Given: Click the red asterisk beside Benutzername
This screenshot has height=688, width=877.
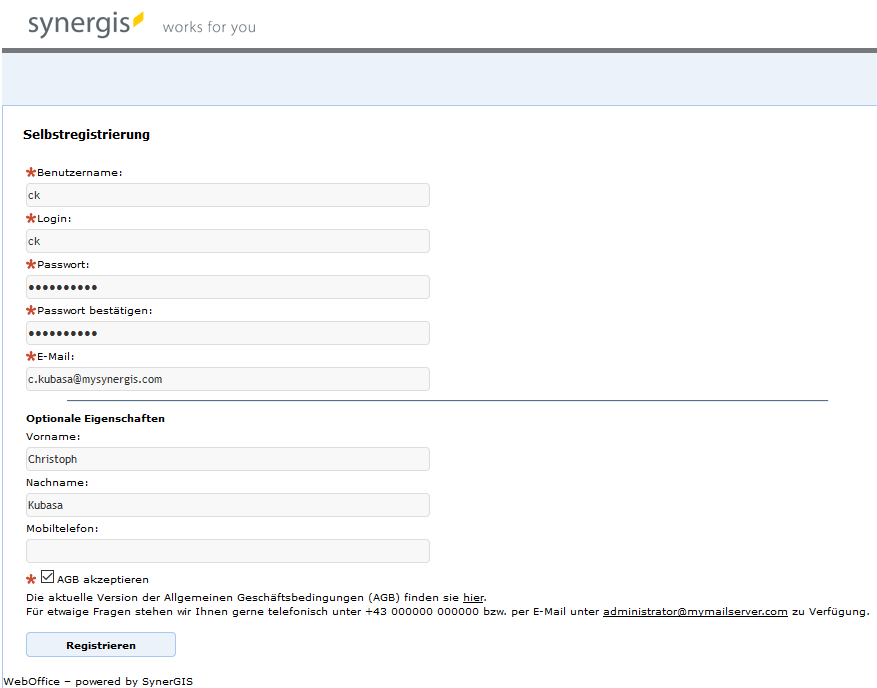Looking at the screenshot, I should [x=31, y=173].
